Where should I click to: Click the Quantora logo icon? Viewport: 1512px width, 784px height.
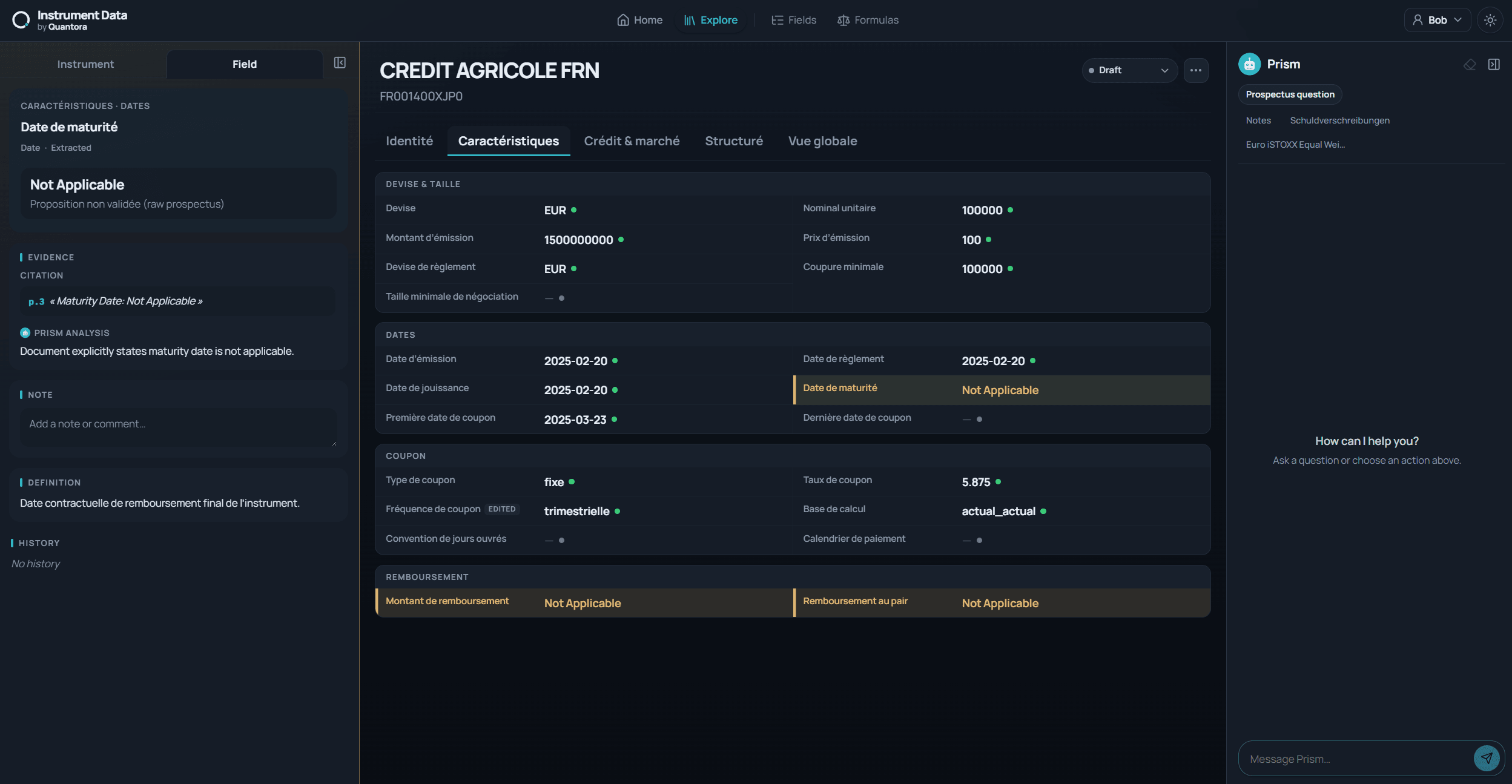click(21, 20)
